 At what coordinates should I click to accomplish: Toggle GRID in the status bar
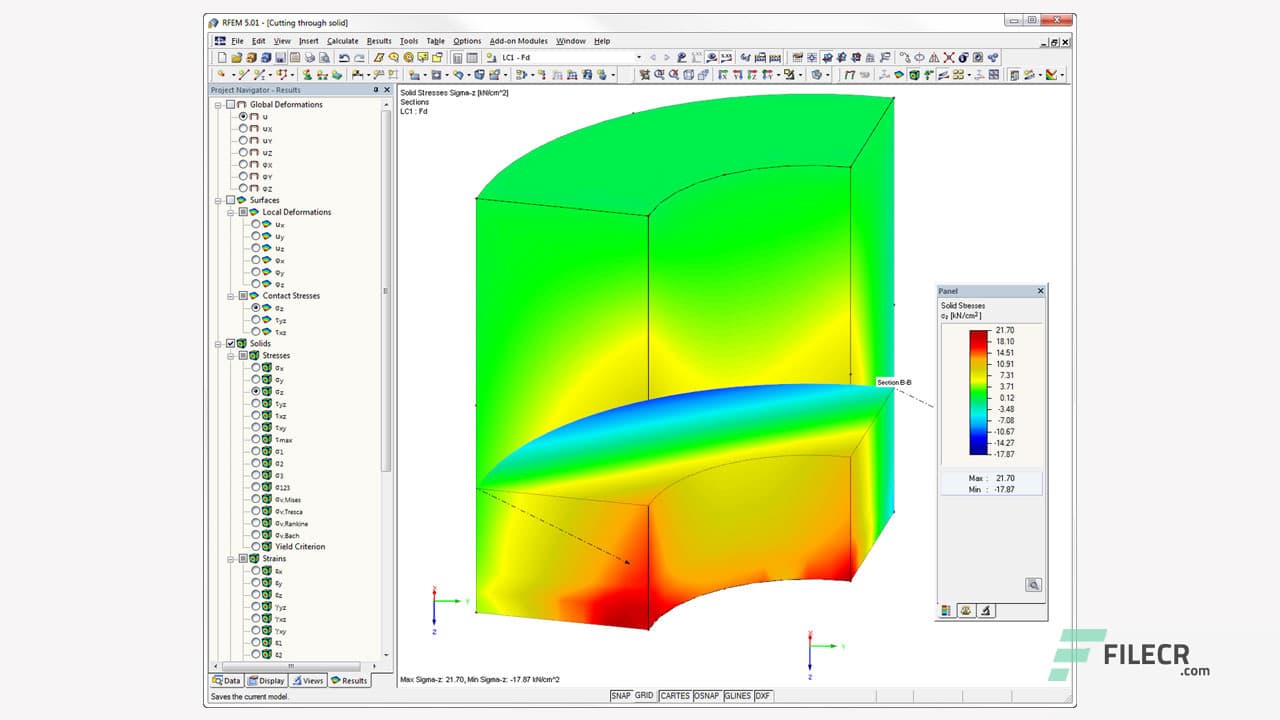tap(643, 695)
